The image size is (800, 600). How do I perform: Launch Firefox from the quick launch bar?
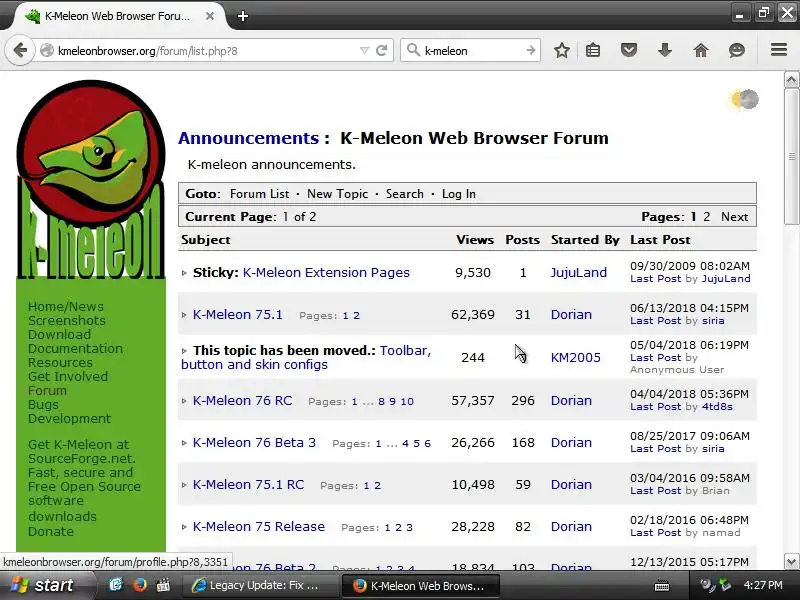[x=139, y=585]
